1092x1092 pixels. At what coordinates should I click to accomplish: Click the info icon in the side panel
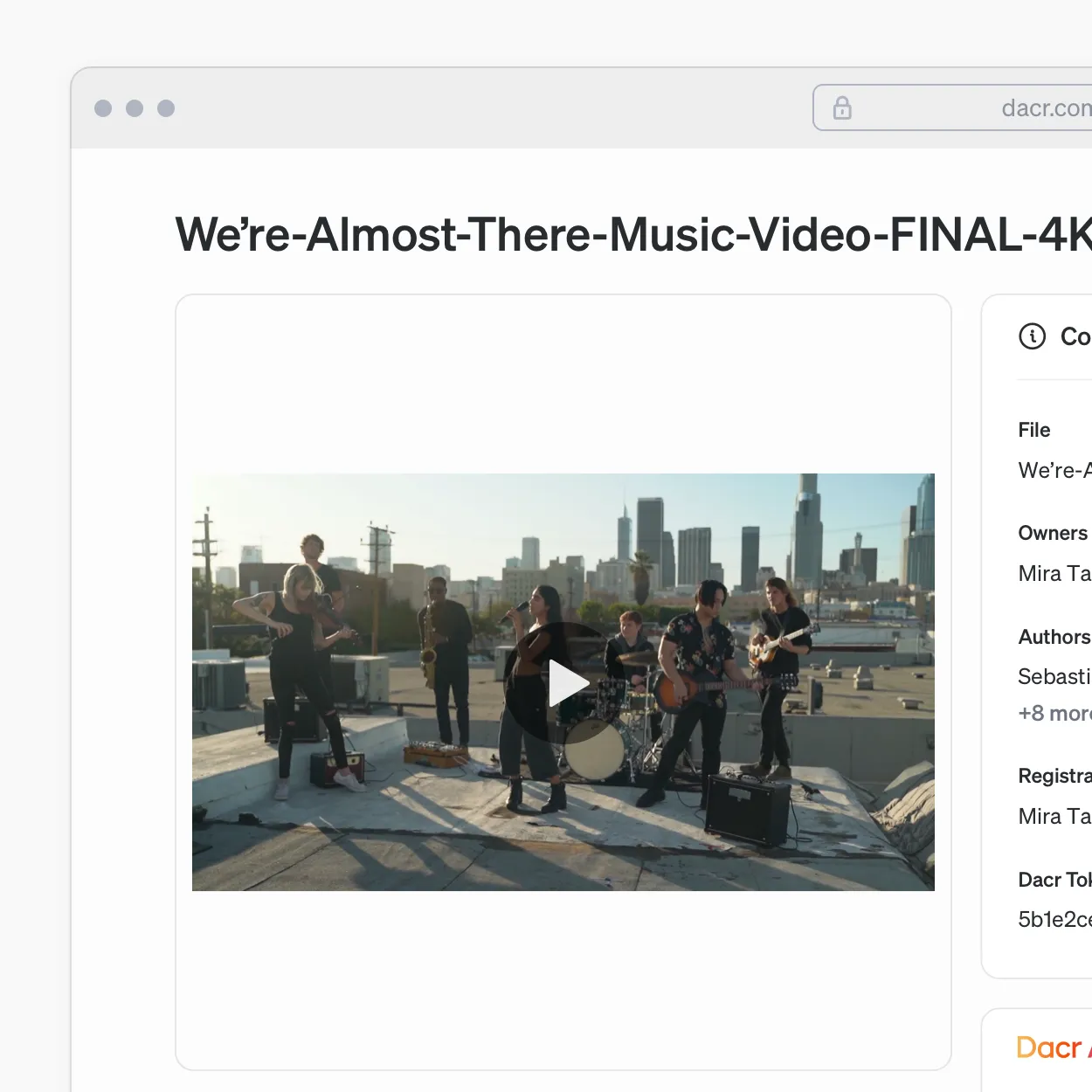(x=1032, y=336)
